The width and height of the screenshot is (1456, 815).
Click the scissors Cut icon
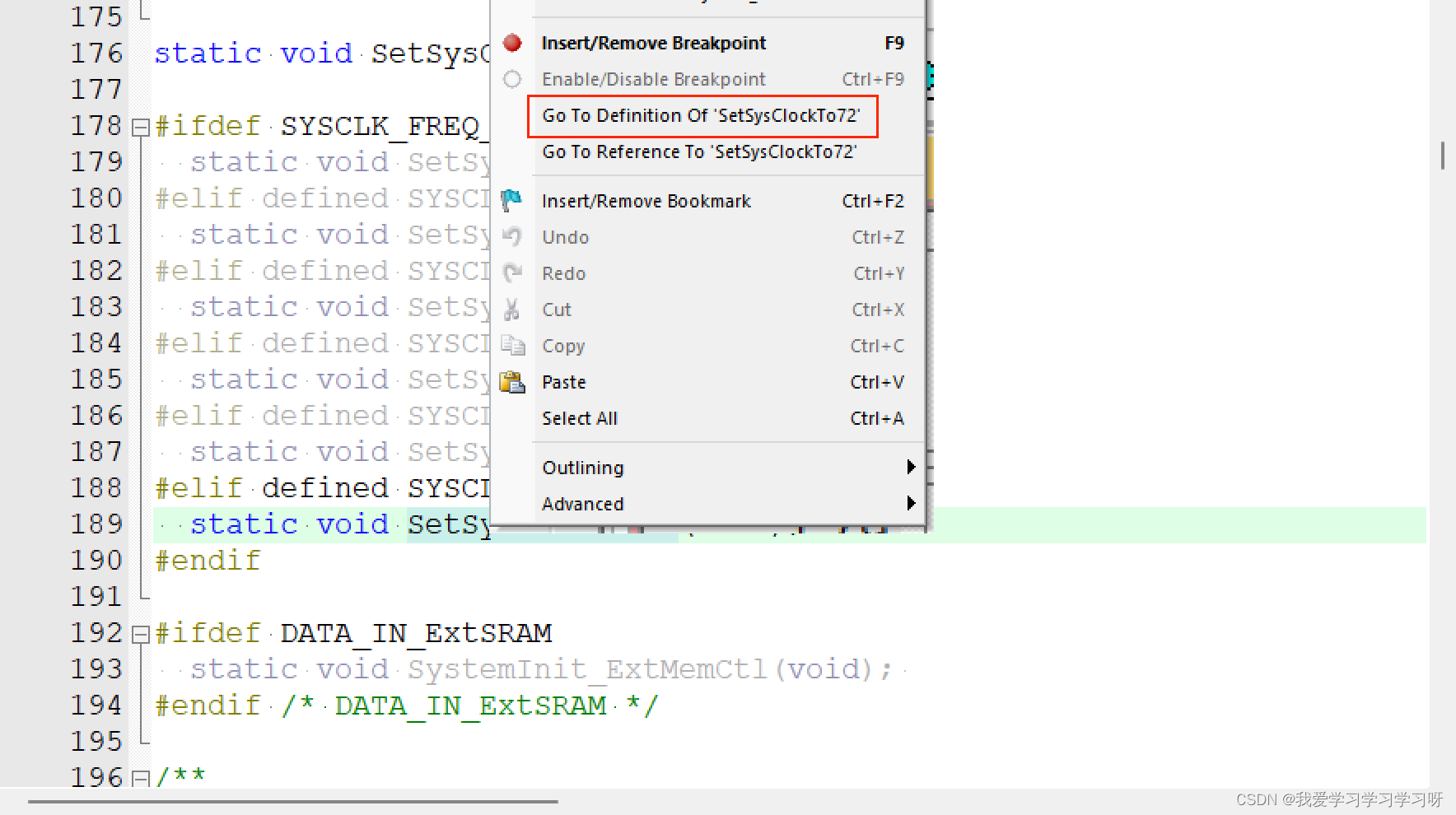pyautogui.click(x=512, y=310)
